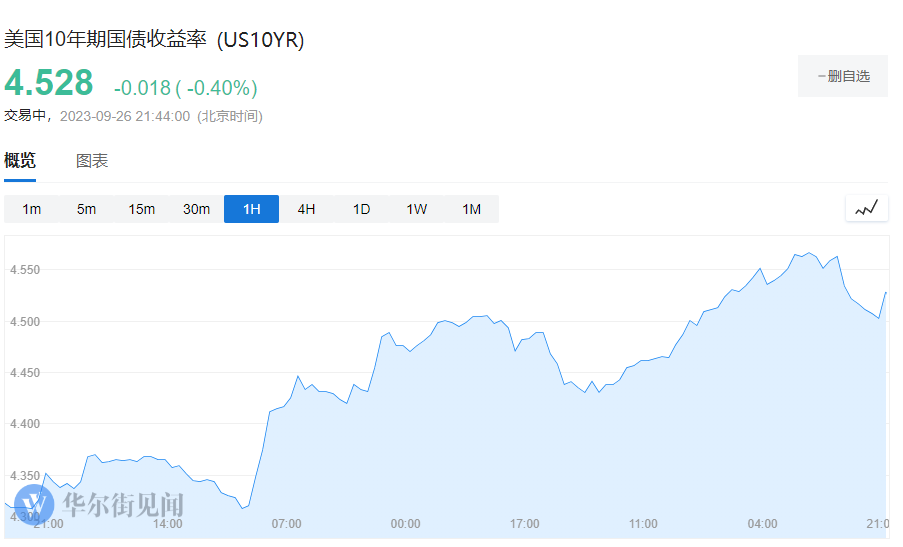Select the 5m timeframe
Image resolution: width=903 pixels, height=547 pixels.
click(87, 209)
